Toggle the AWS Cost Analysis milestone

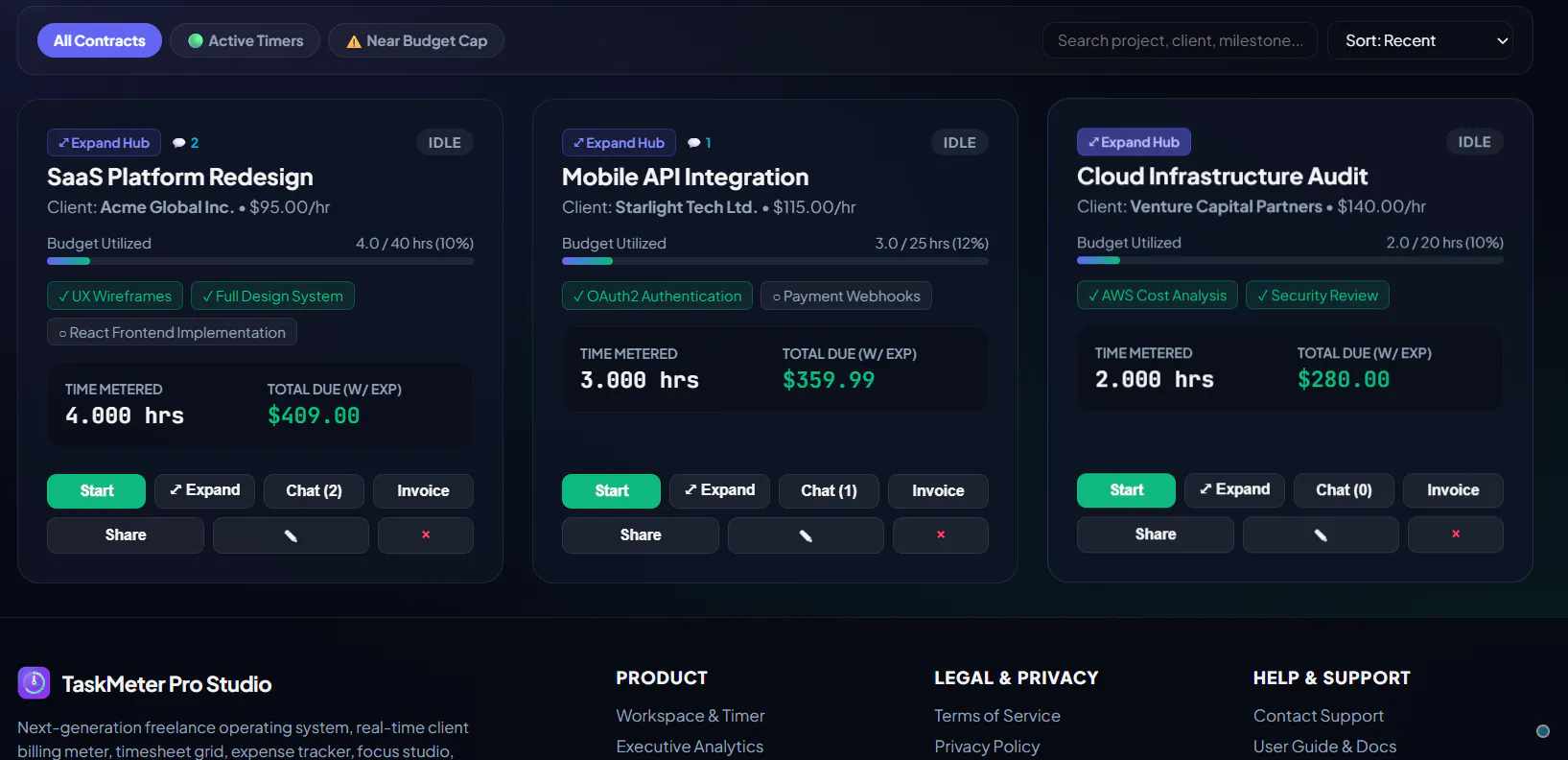1158,296
